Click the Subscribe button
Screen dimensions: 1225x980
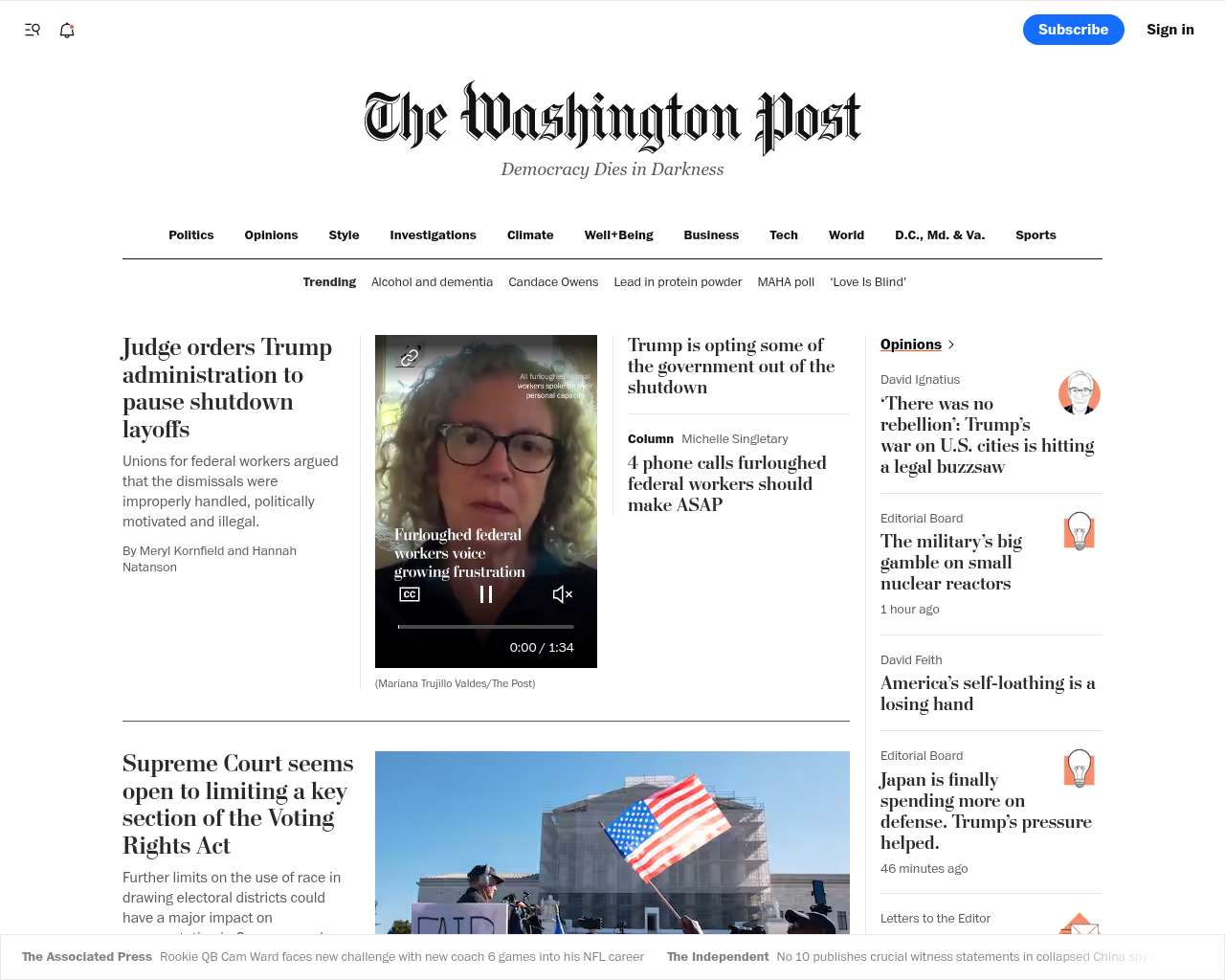pos(1074,30)
